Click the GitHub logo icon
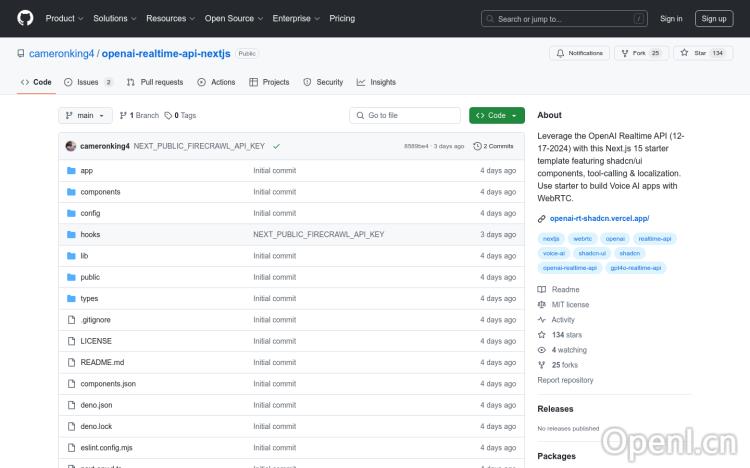750x468 pixels. click(x=25, y=18)
